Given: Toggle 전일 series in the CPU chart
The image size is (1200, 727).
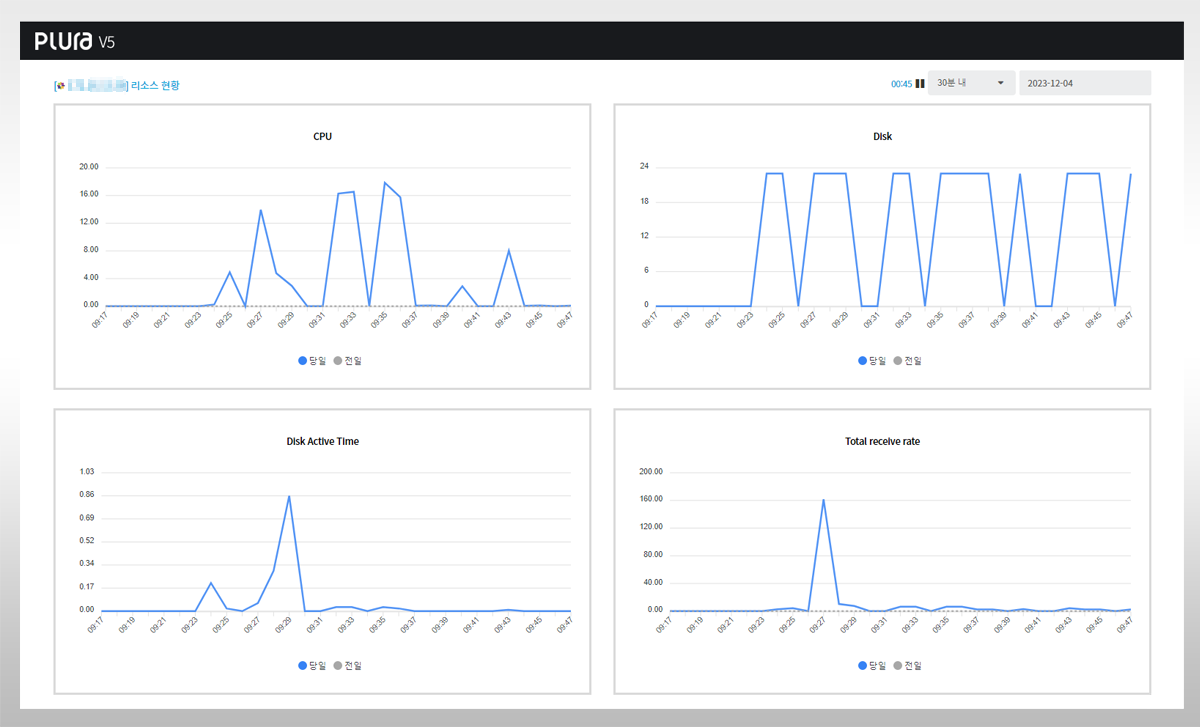Looking at the screenshot, I should point(349,360).
